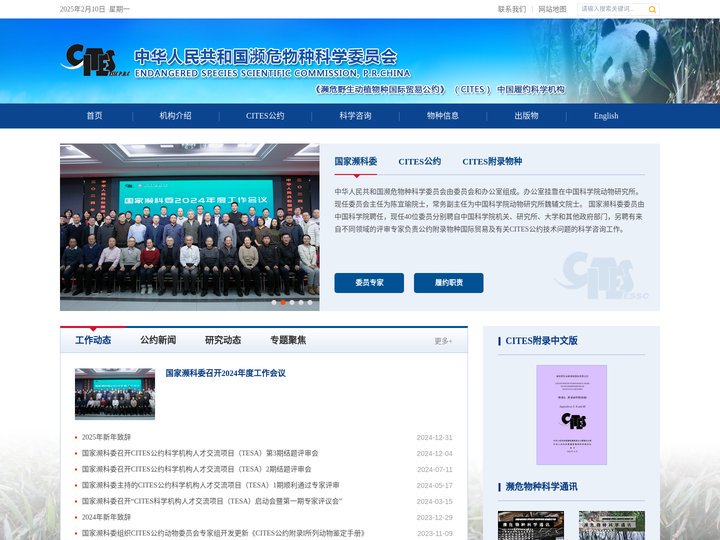The height and width of the screenshot is (540, 720).
Task: Click the date 2024-07-11
Action: point(434,470)
